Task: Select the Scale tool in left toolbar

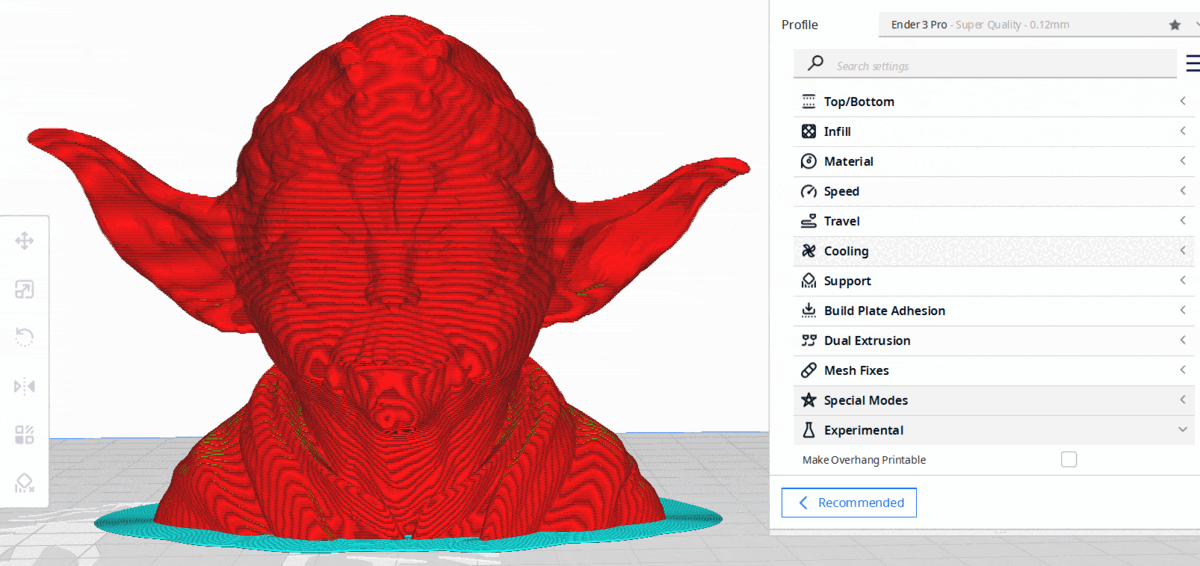Action: pyautogui.click(x=25, y=290)
